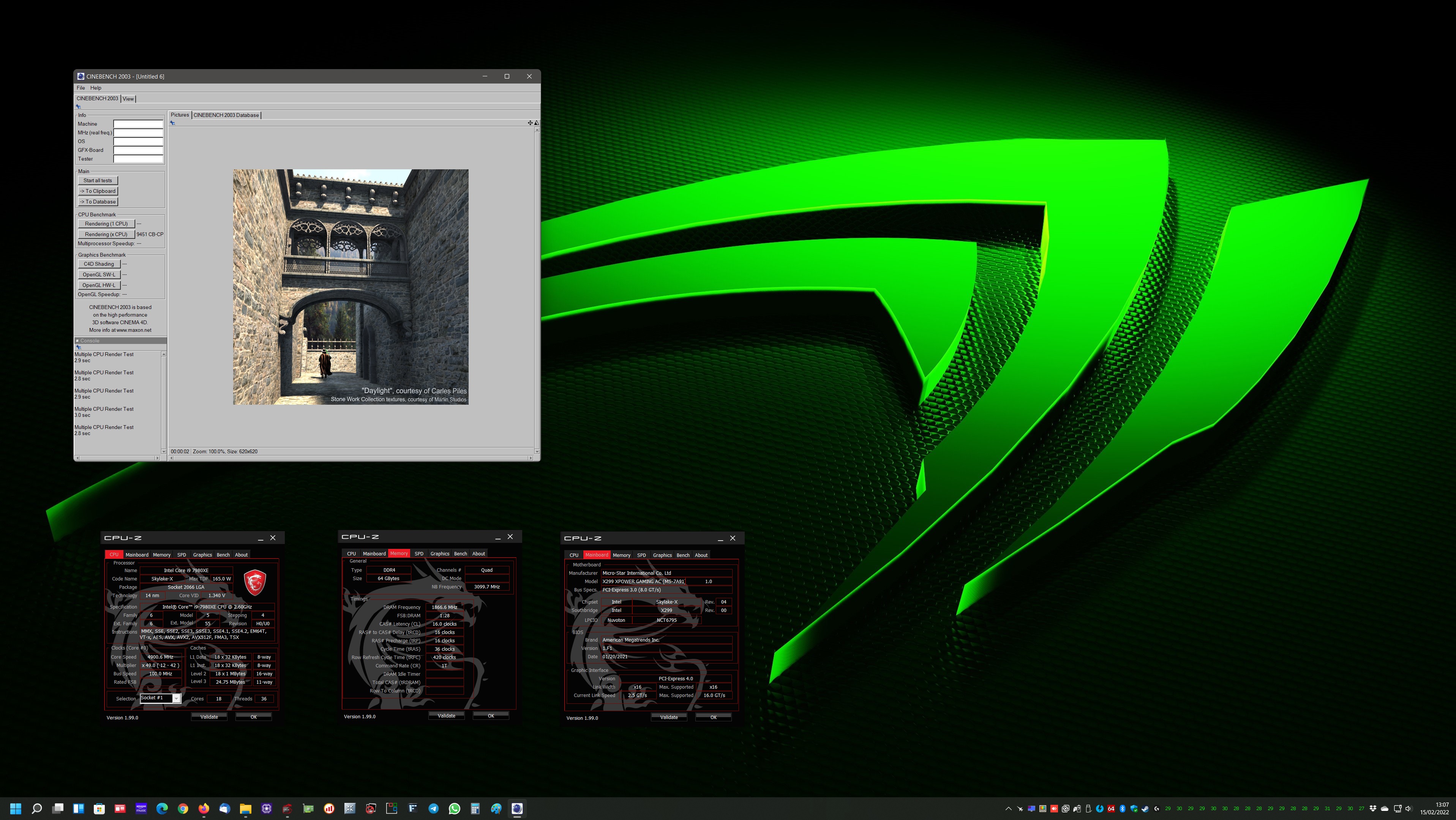
Task: Click Validate in right CPU-Z window
Action: point(669,718)
